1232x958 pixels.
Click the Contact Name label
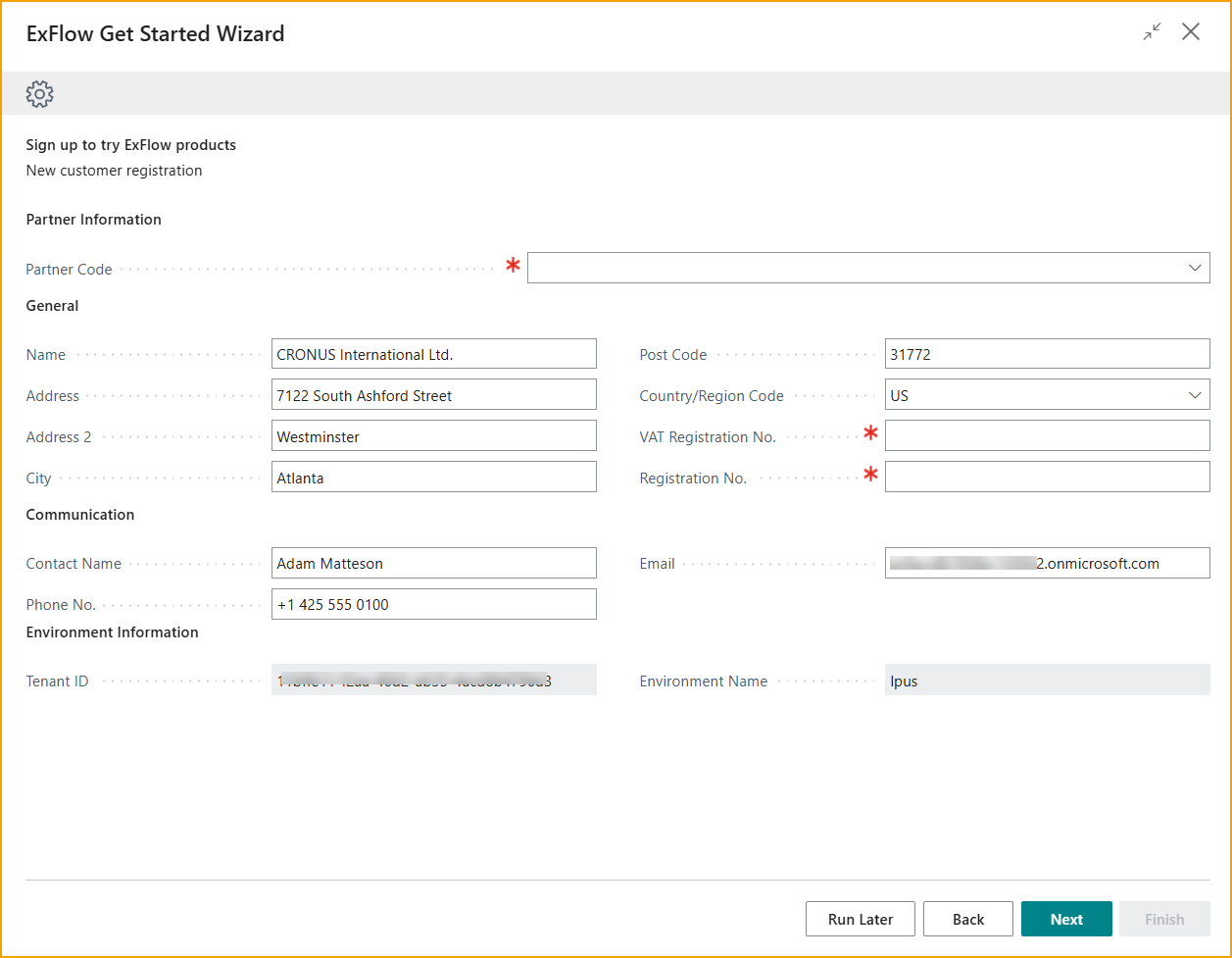74,564
